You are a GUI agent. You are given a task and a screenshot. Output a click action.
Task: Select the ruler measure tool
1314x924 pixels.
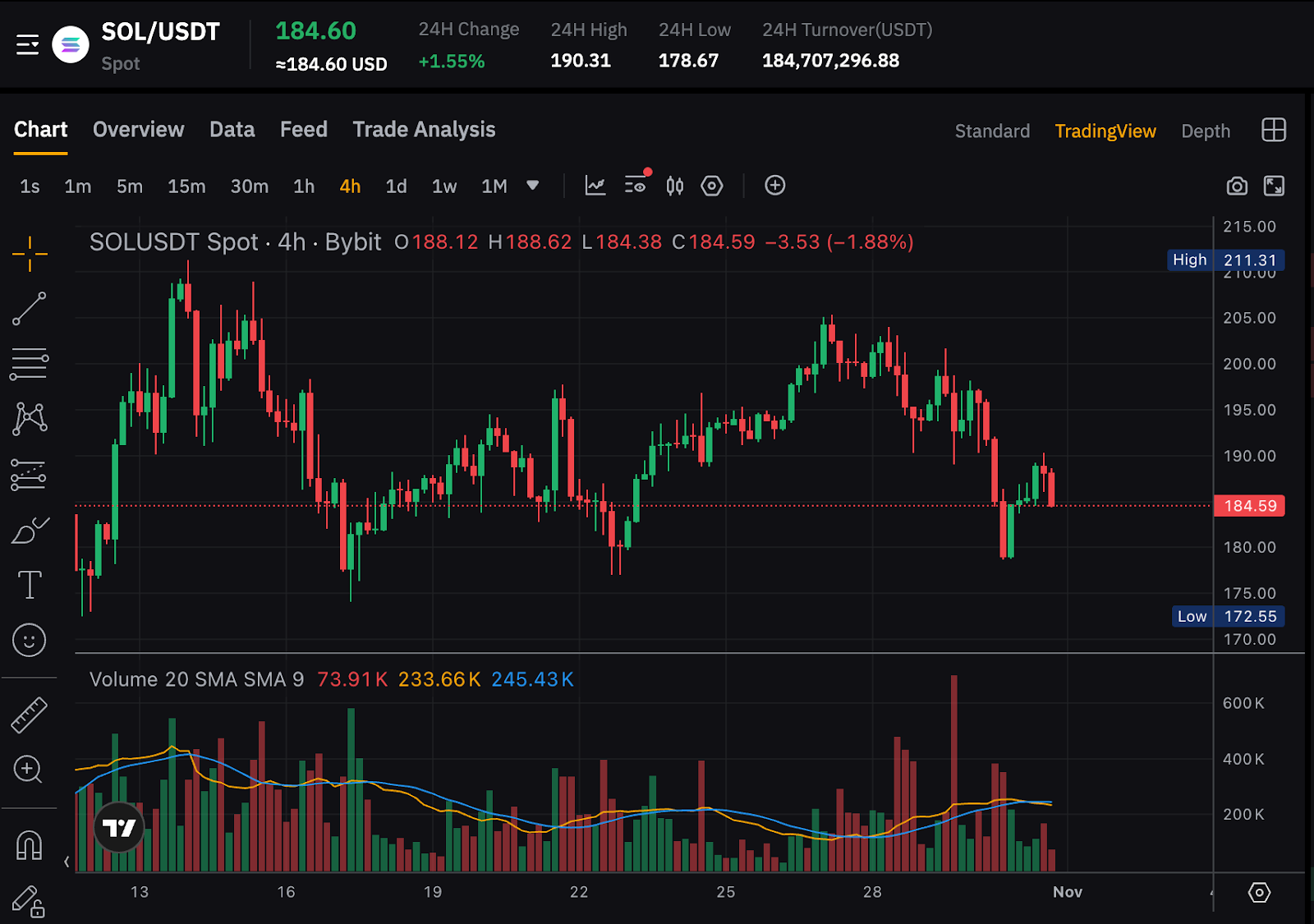click(30, 715)
